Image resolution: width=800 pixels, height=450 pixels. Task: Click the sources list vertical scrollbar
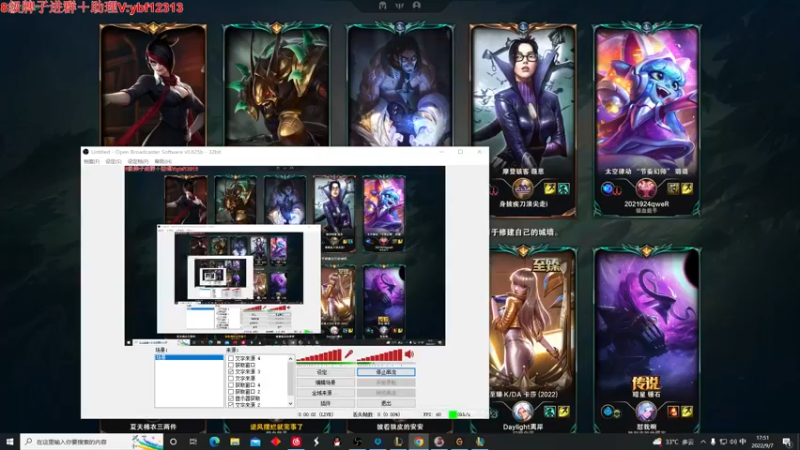click(291, 381)
